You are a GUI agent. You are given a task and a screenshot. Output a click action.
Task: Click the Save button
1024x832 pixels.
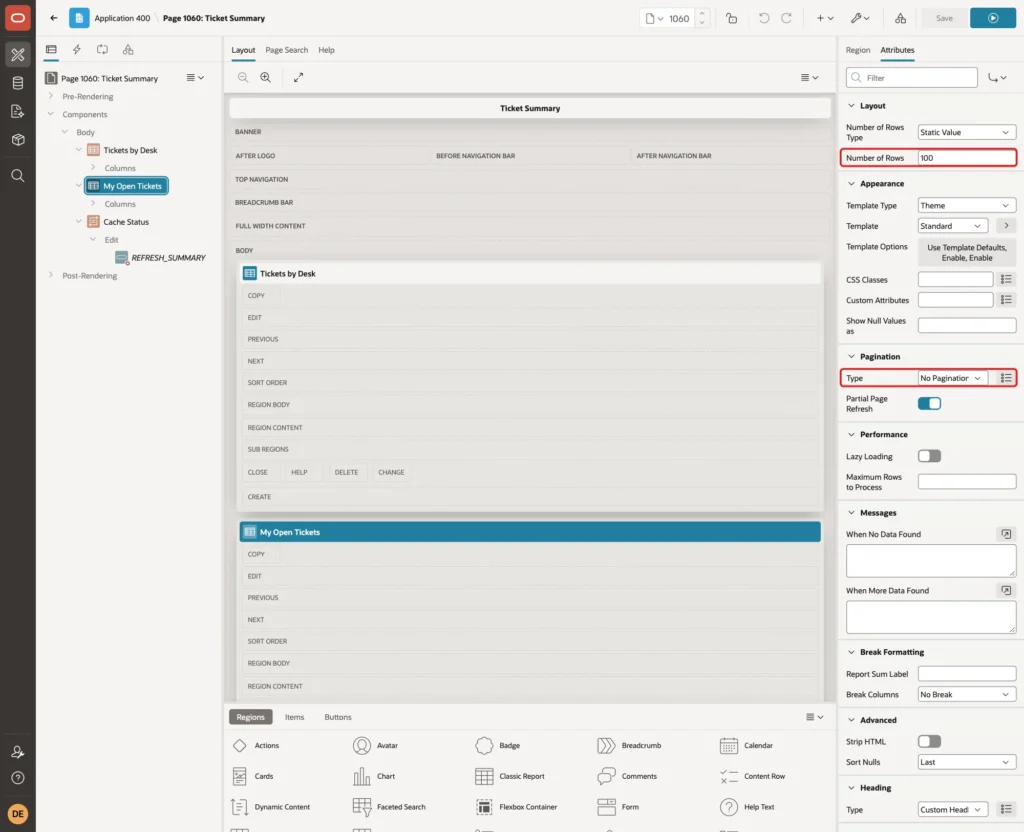(944, 18)
